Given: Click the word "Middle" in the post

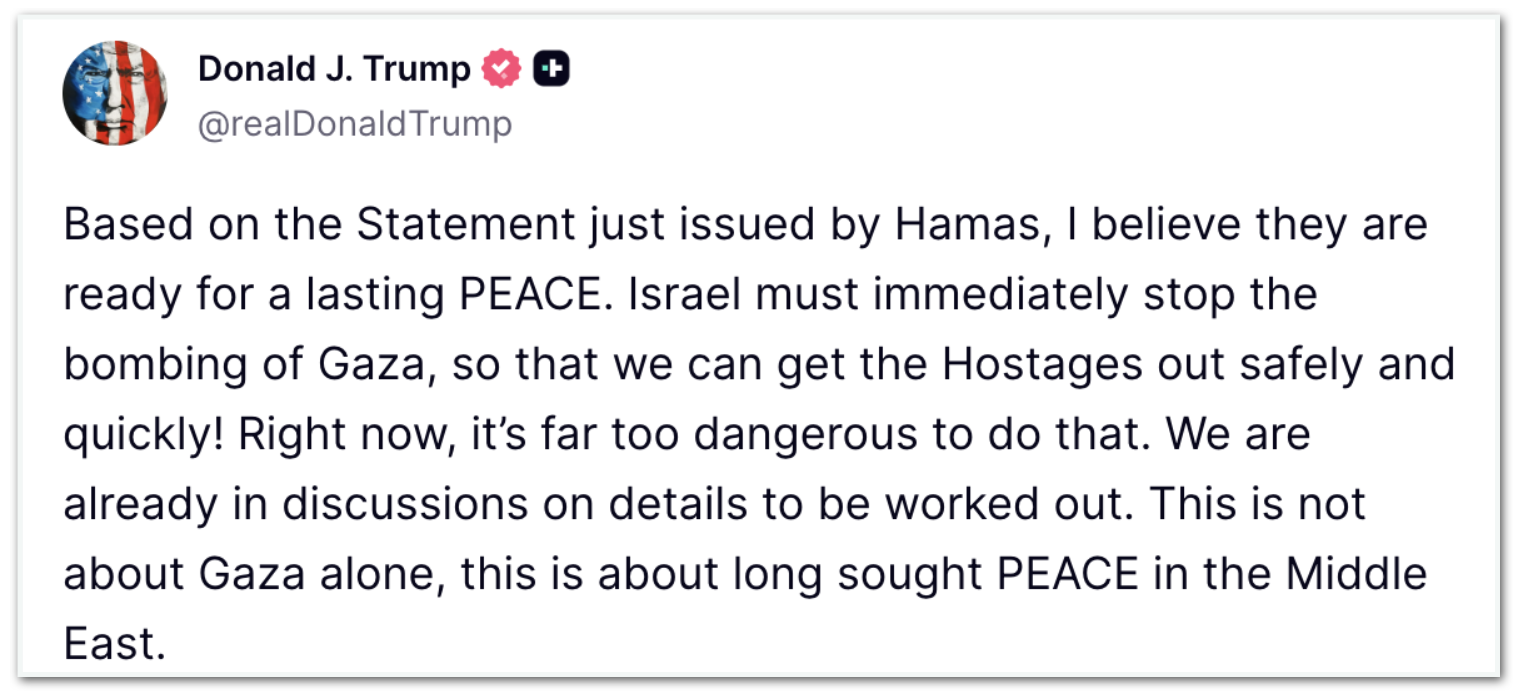Looking at the screenshot, I should pos(1356,574).
